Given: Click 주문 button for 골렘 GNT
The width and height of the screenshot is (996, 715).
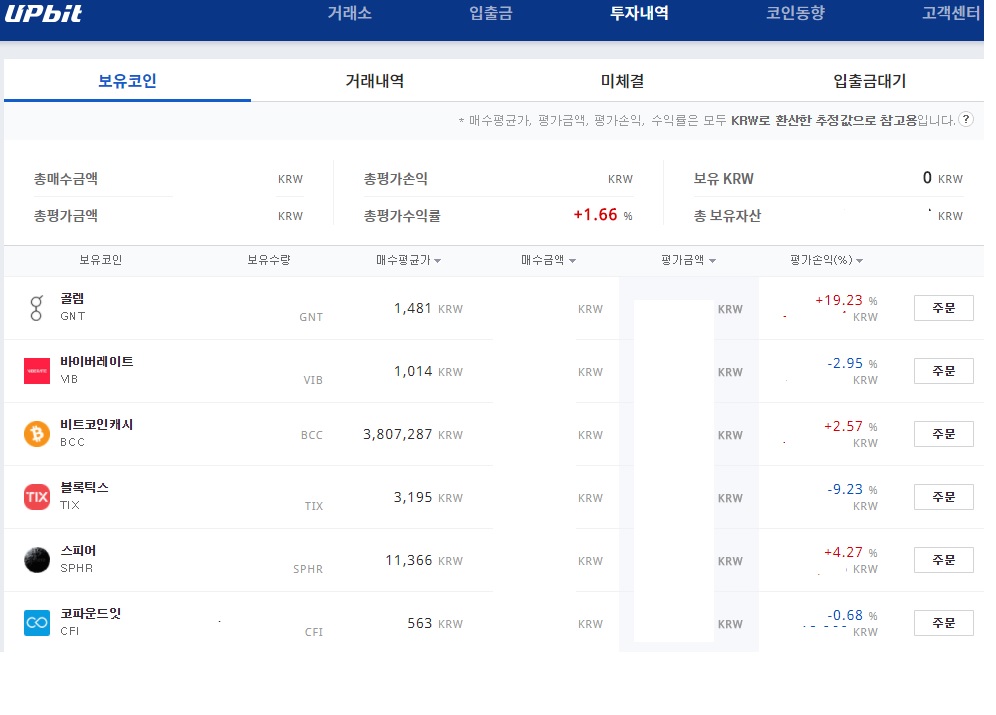Looking at the screenshot, I should click(943, 308).
